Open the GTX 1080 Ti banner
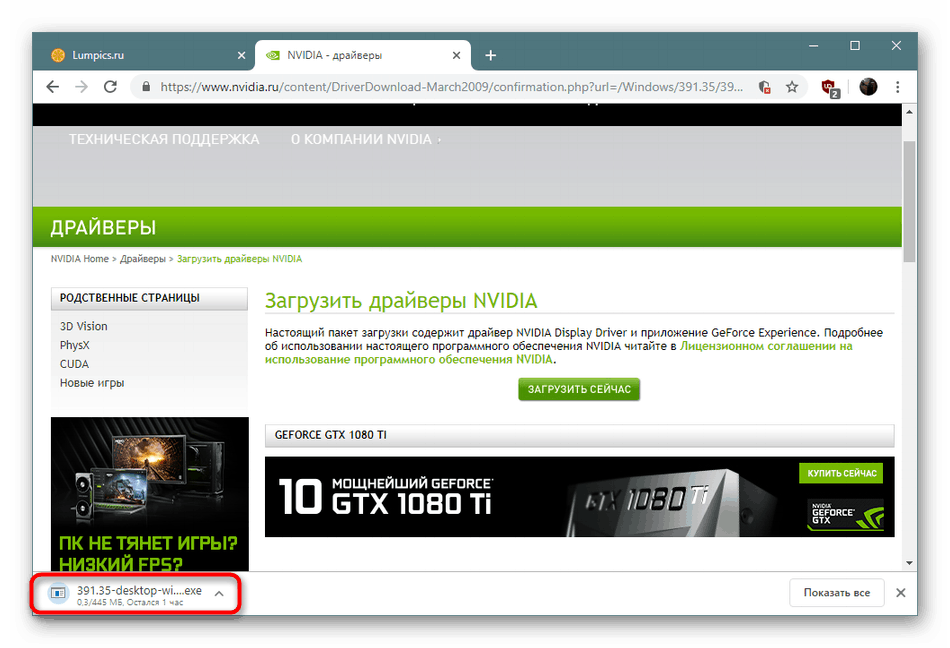Screen dimensions: 950x648 579,497
